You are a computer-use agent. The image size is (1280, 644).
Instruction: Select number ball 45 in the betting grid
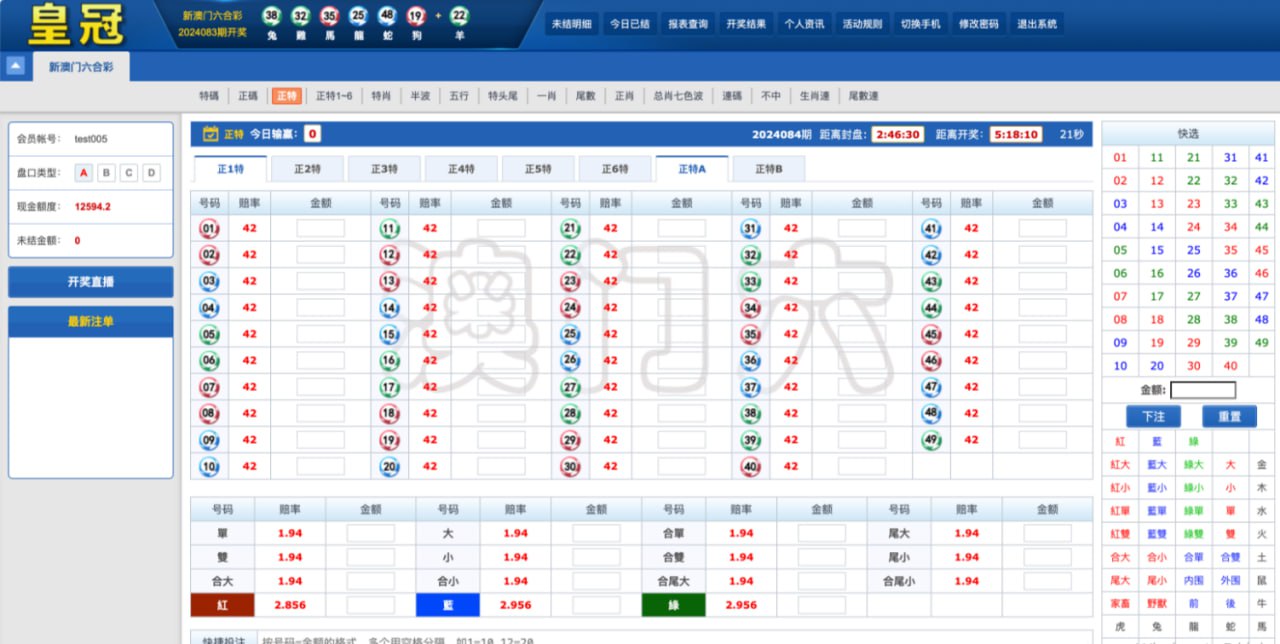tap(932, 333)
